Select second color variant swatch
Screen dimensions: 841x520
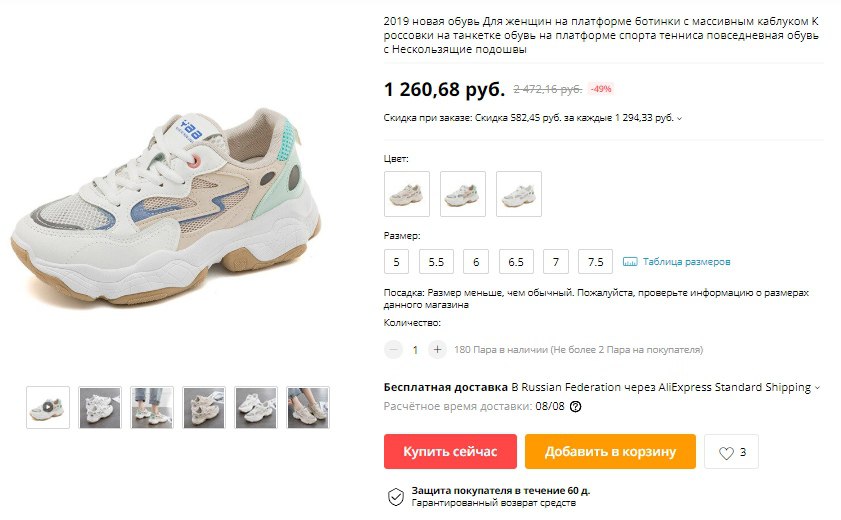pos(463,194)
